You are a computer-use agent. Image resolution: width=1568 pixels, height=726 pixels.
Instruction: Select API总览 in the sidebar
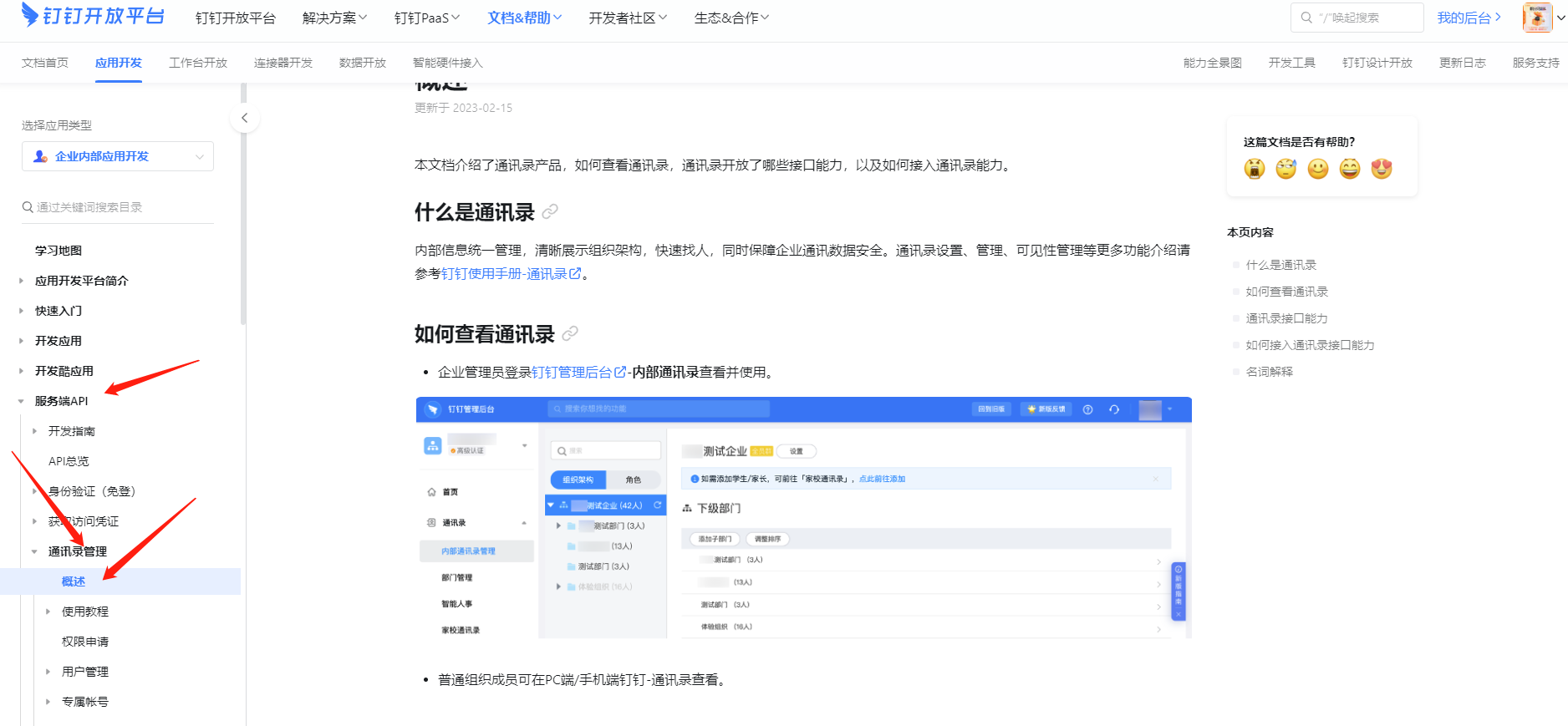coord(69,461)
